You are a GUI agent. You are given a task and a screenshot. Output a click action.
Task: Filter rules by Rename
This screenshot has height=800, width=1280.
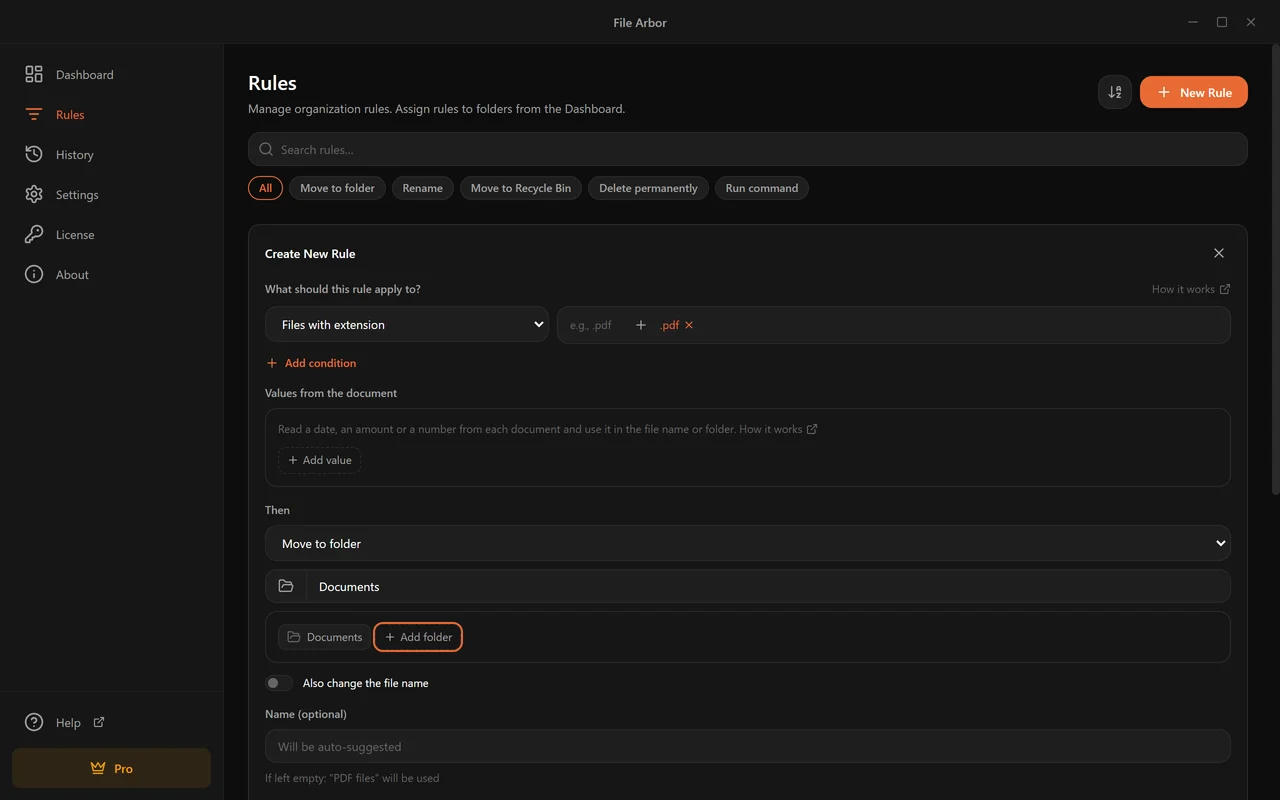pyautogui.click(x=422, y=188)
